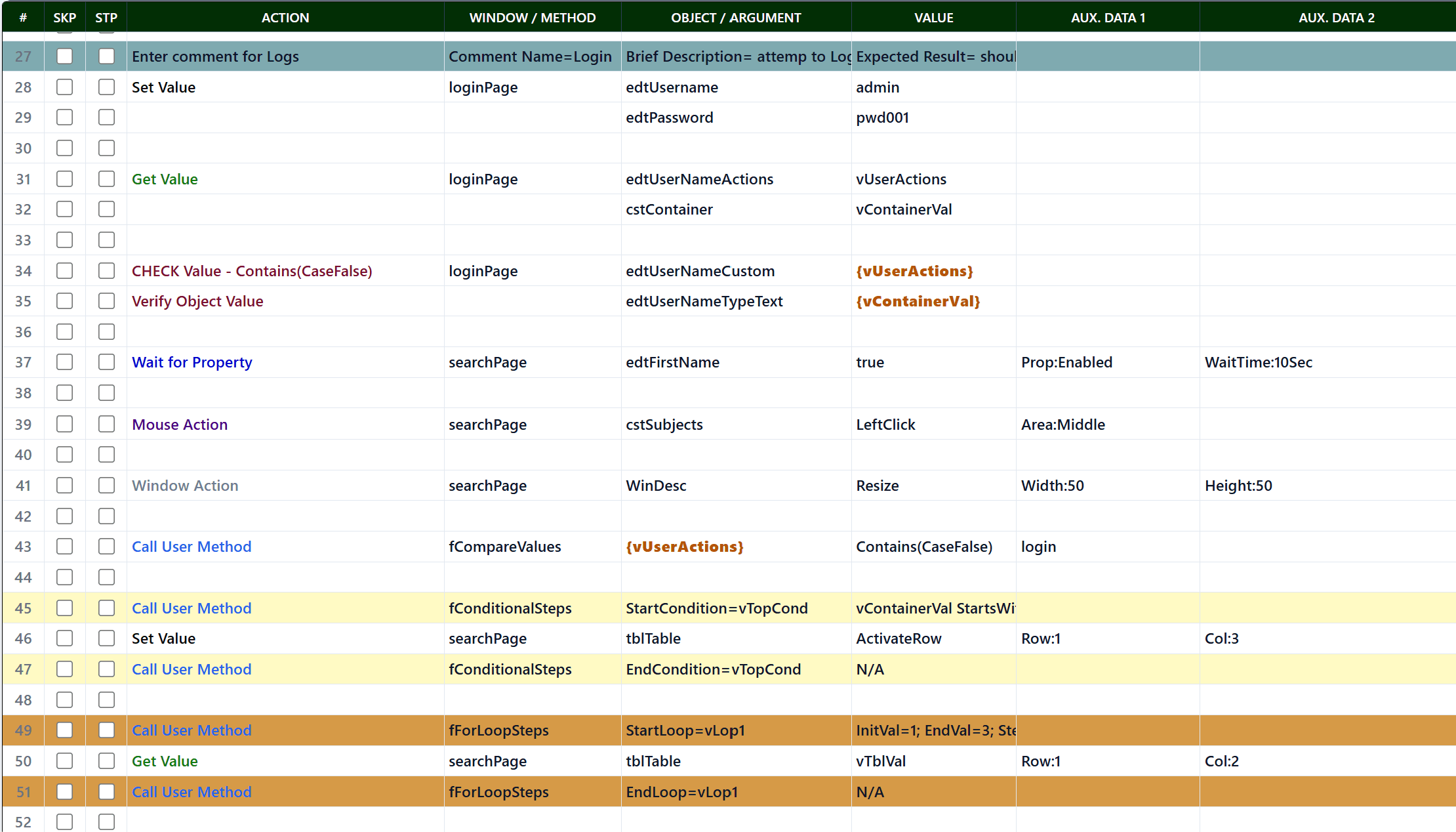Click the AUX. DATA 1 column header
The width and height of the screenshot is (1456, 832).
1108,18
